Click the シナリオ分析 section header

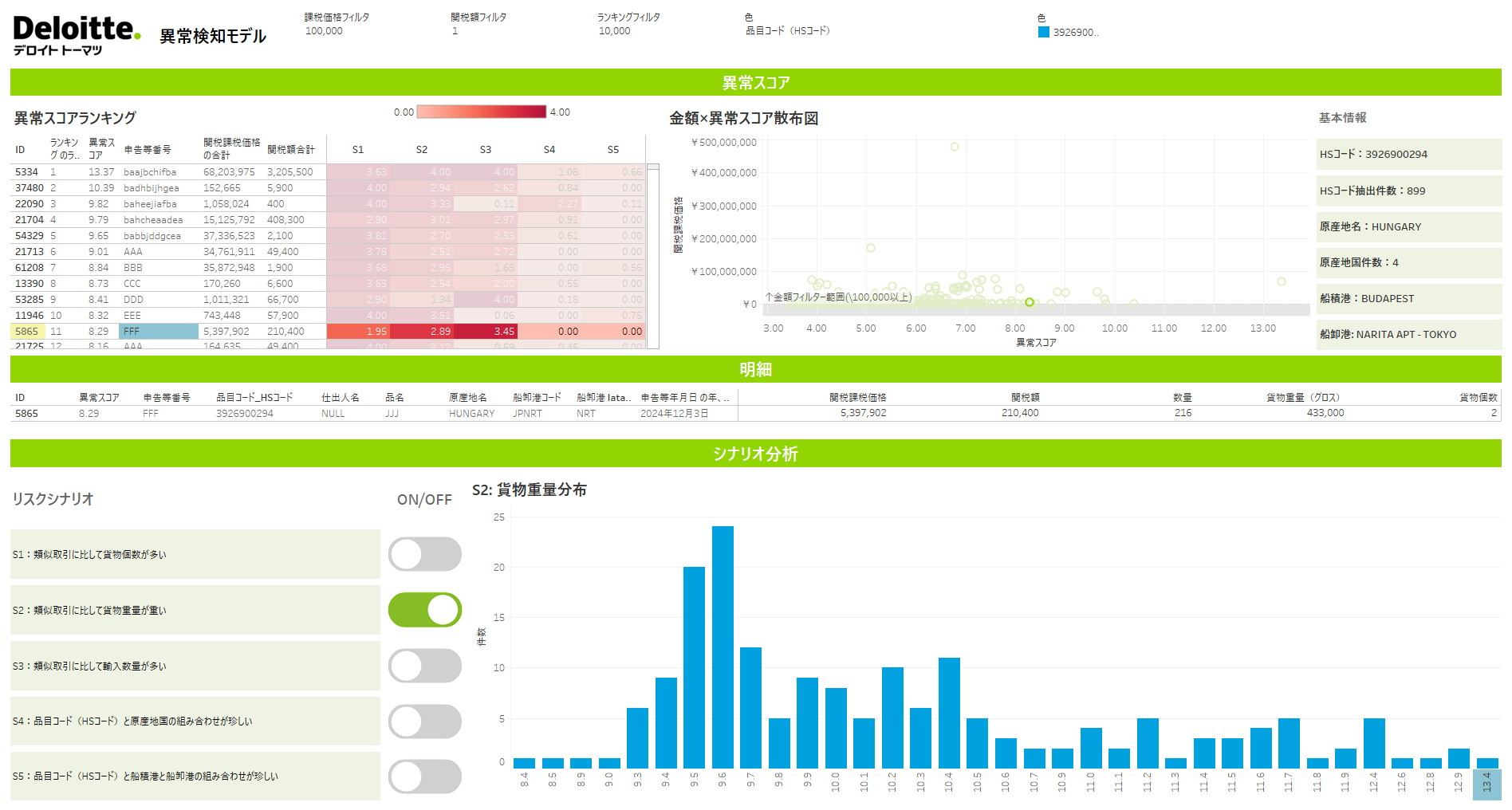coord(755,454)
